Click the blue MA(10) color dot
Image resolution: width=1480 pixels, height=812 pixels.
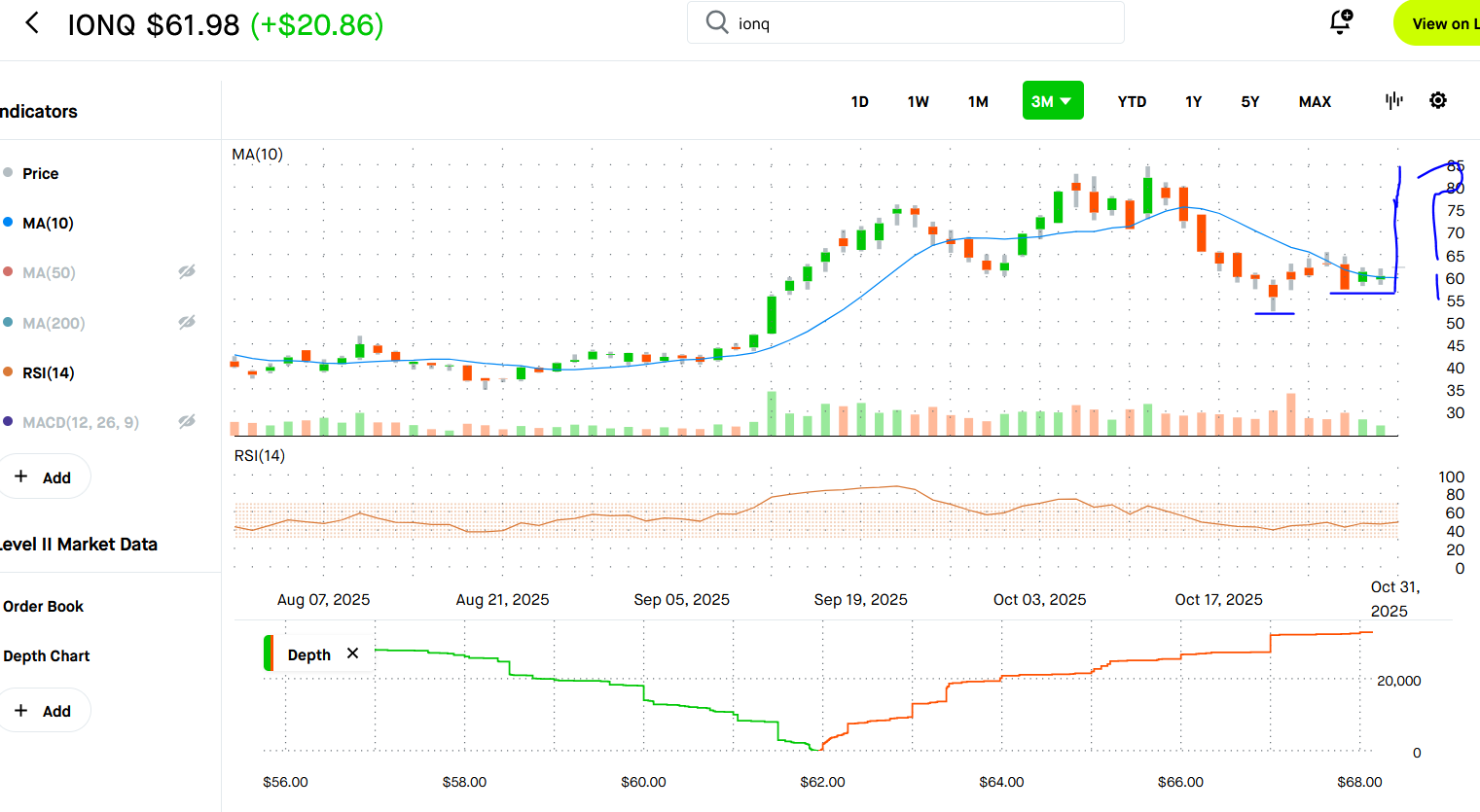tap(8, 223)
